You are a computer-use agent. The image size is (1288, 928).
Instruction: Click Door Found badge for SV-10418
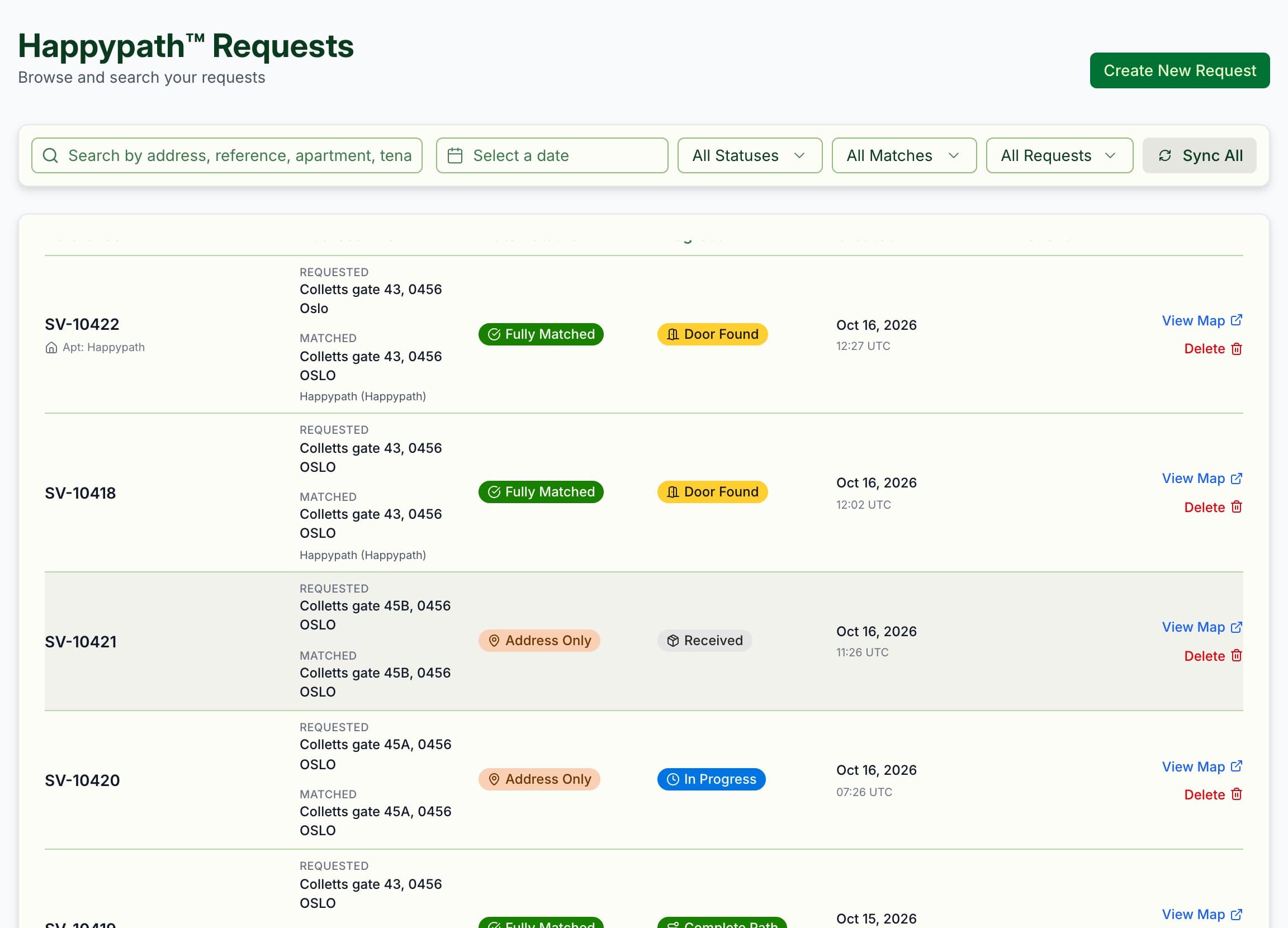coord(712,492)
